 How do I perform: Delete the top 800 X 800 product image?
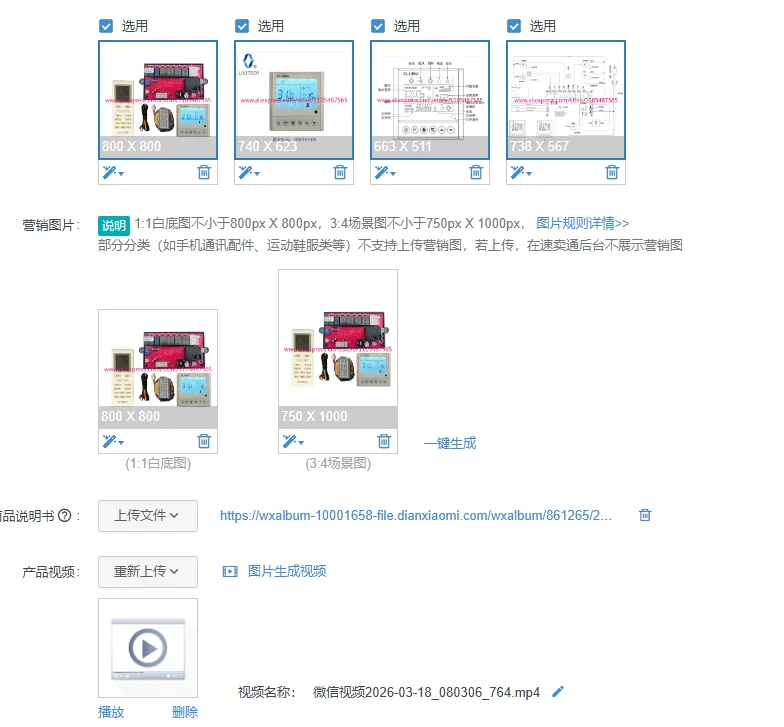[204, 172]
